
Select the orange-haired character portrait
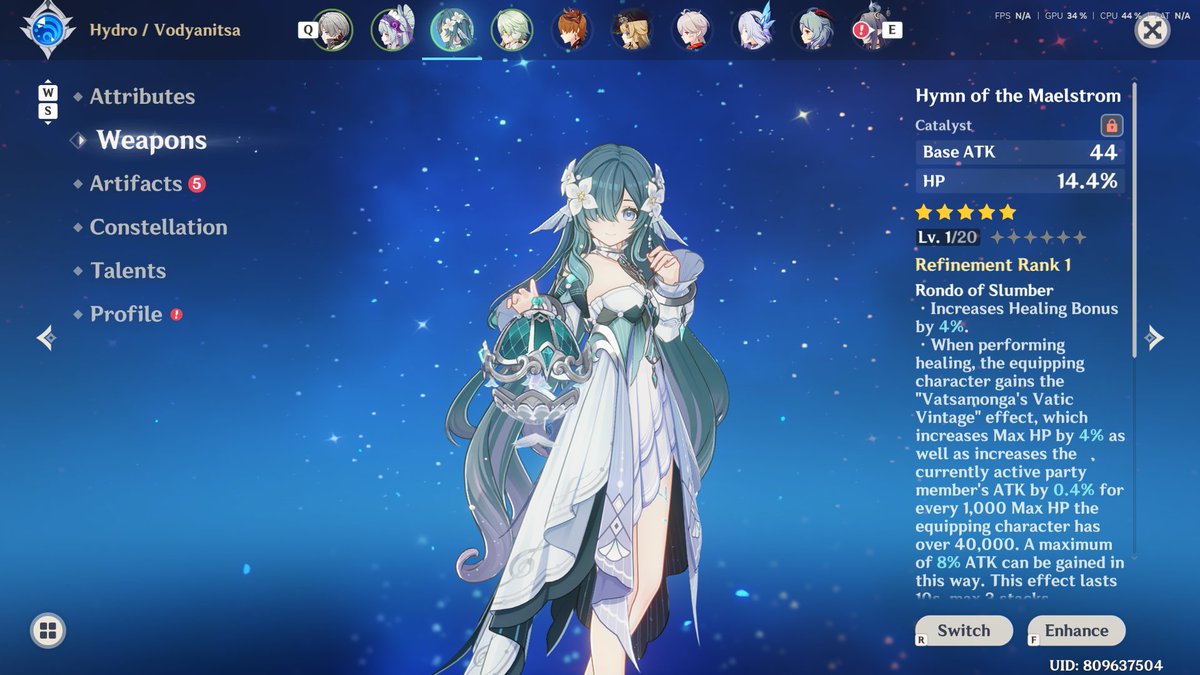pyautogui.click(x=571, y=30)
